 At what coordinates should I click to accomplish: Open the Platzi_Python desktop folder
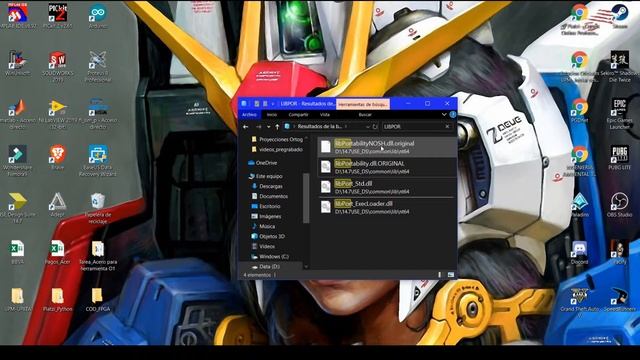[58, 300]
